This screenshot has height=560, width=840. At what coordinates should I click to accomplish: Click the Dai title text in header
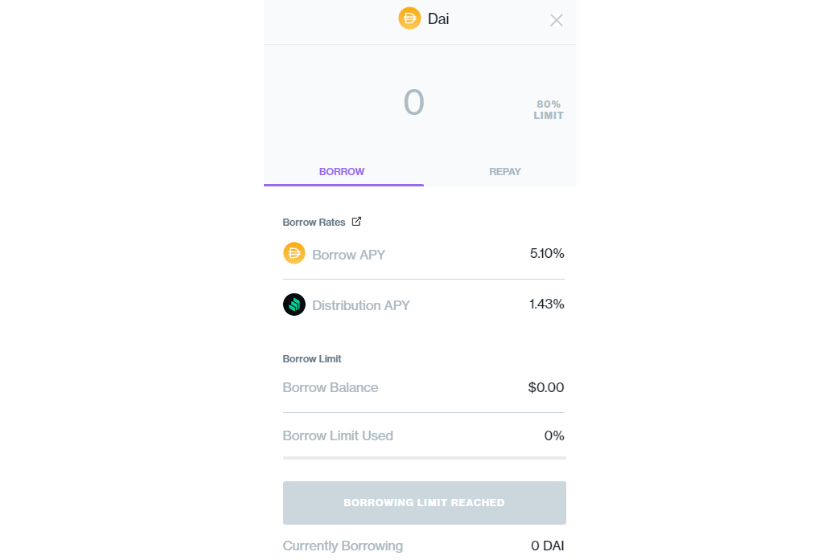pyautogui.click(x=438, y=19)
